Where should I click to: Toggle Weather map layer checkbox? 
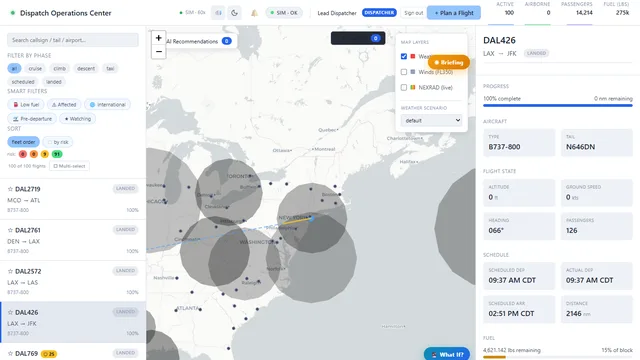tap(404, 56)
